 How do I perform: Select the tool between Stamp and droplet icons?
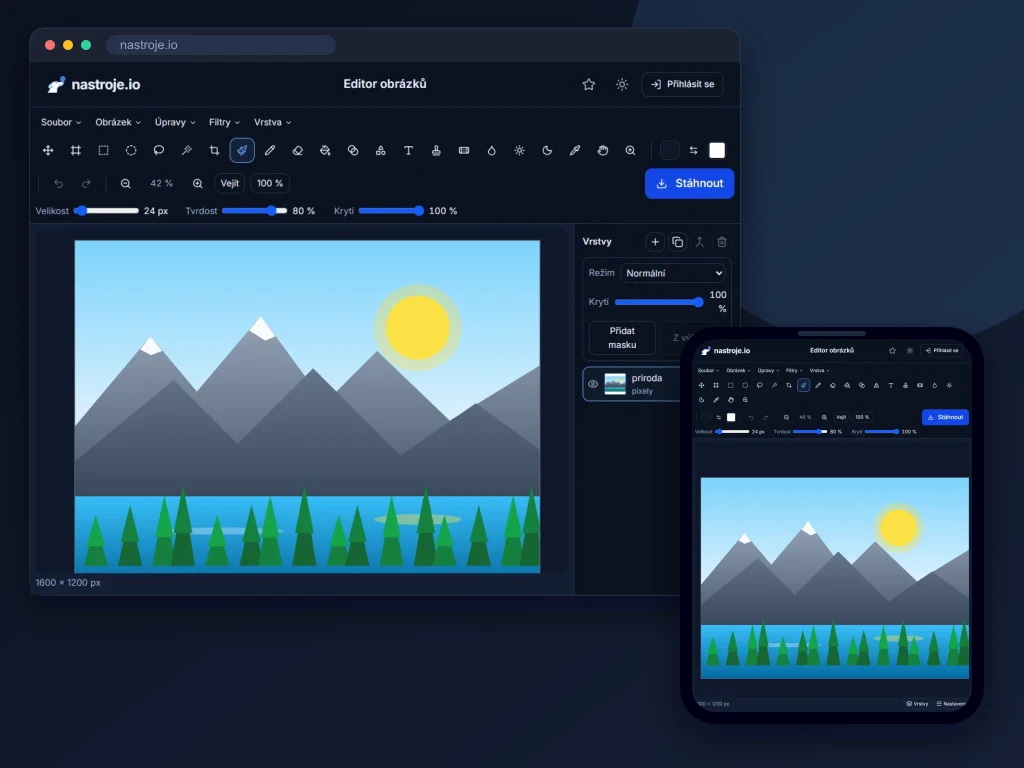point(464,150)
